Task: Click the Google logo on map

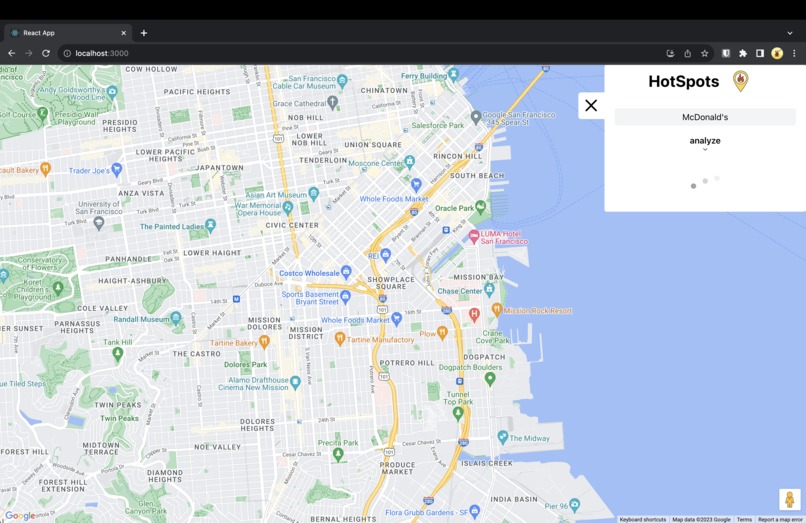Action: [x=21, y=516]
